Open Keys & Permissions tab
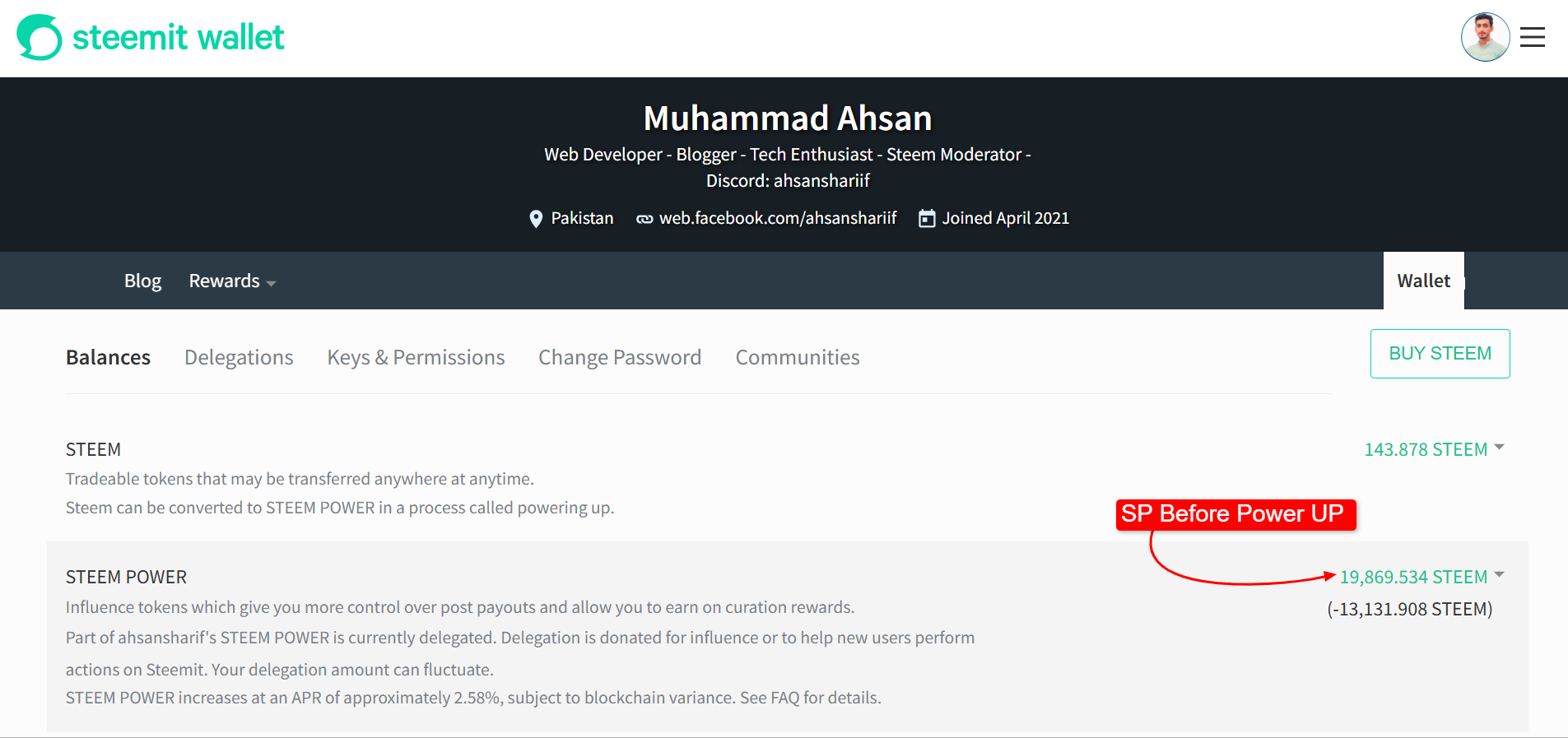This screenshot has width=1568, height=738. coord(416,357)
